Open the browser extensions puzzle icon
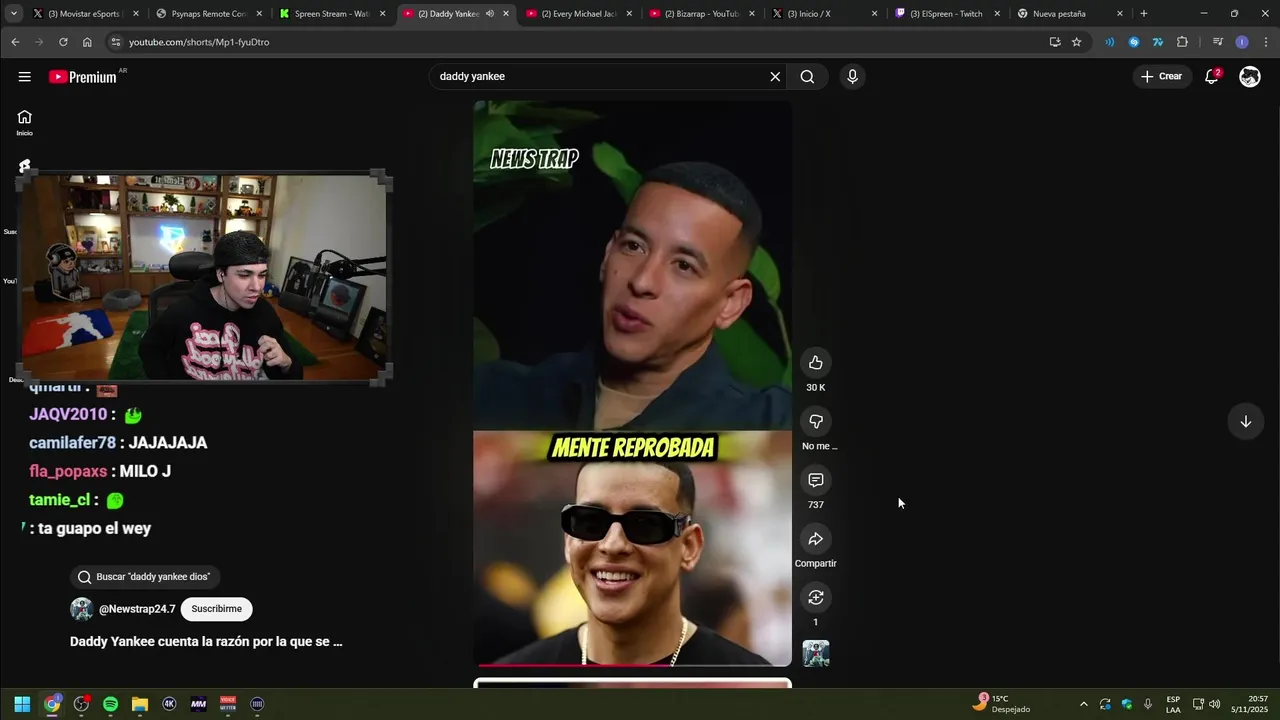This screenshot has width=1280, height=720. tap(1182, 42)
